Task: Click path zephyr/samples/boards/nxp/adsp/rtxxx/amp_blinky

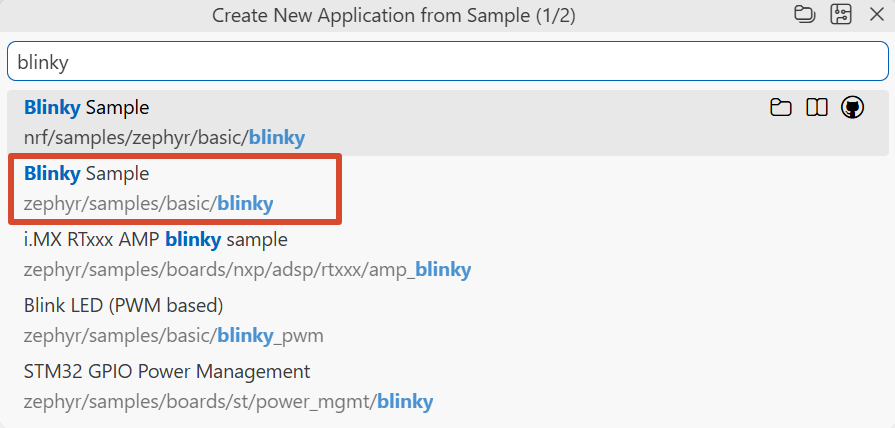Action: [x=247, y=269]
